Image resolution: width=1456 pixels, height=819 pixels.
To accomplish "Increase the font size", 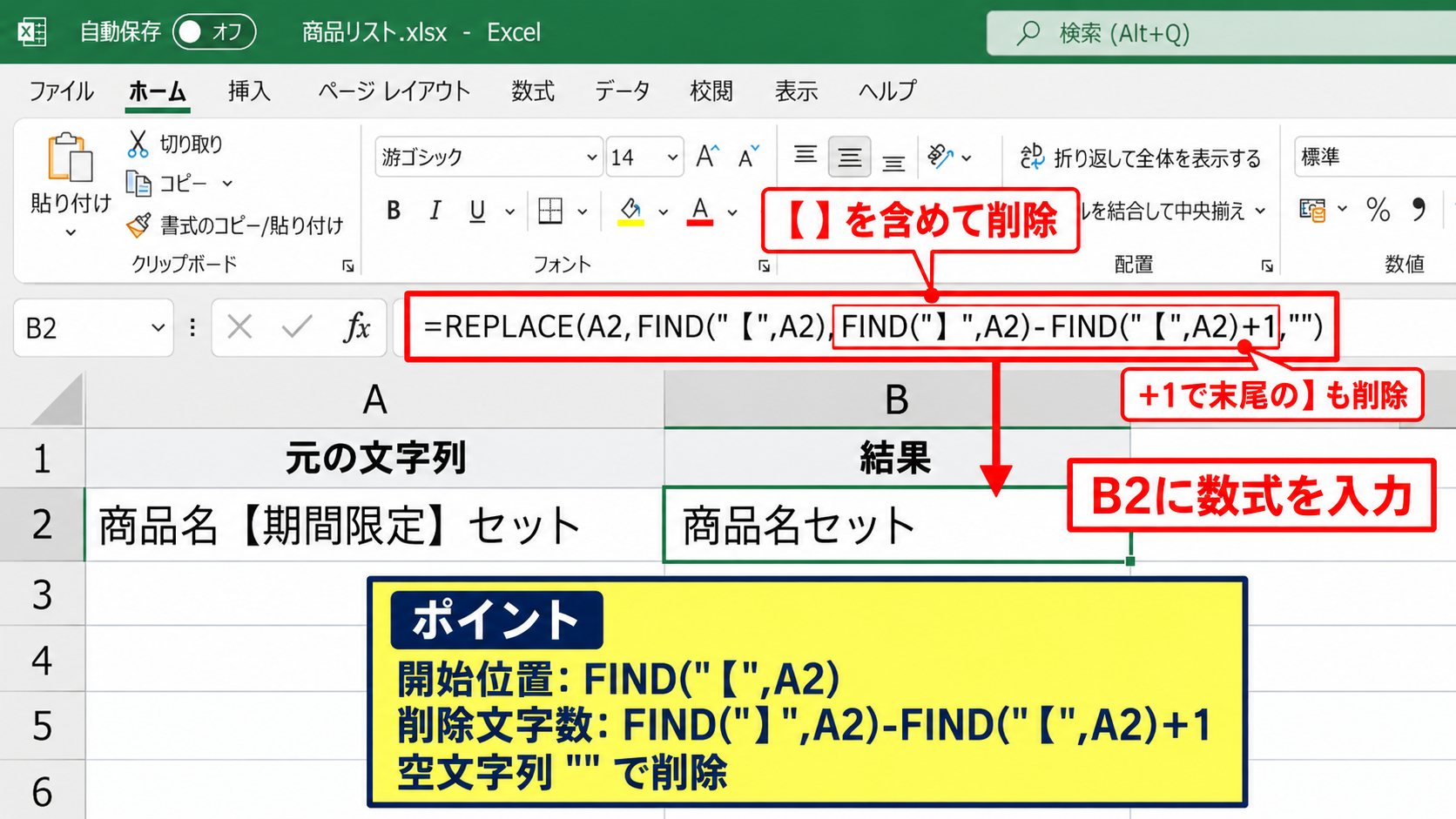I will [707, 157].
